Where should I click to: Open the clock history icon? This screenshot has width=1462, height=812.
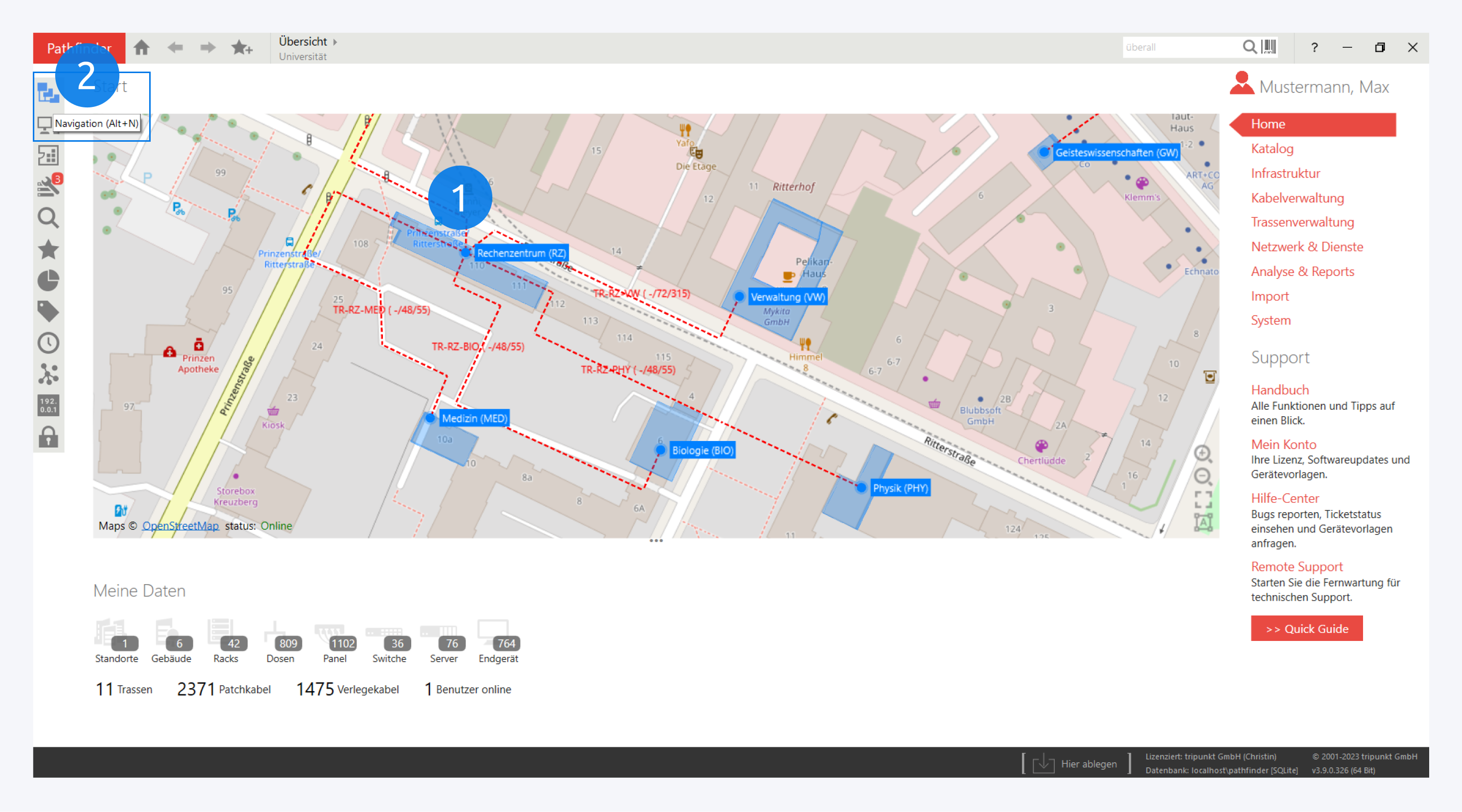[x=48, y=343]
